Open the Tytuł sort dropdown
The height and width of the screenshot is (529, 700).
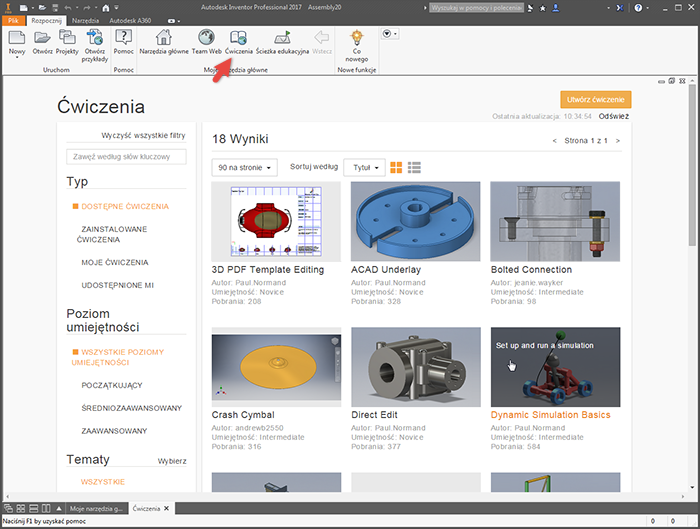pos(364,167)
